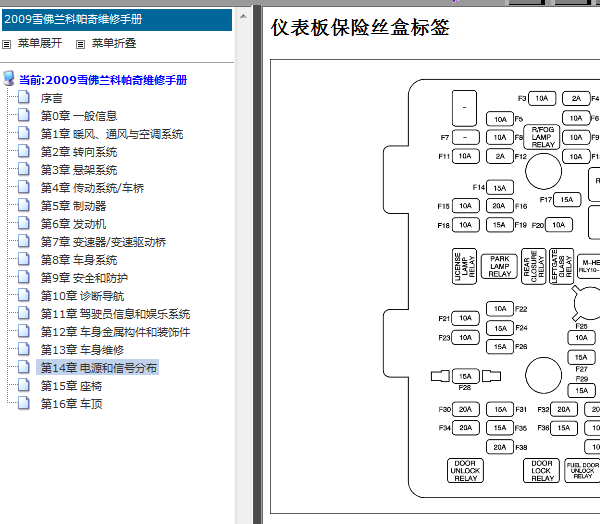
Task: Click the F20 10A fuse
Action: [x=559, y=225]
